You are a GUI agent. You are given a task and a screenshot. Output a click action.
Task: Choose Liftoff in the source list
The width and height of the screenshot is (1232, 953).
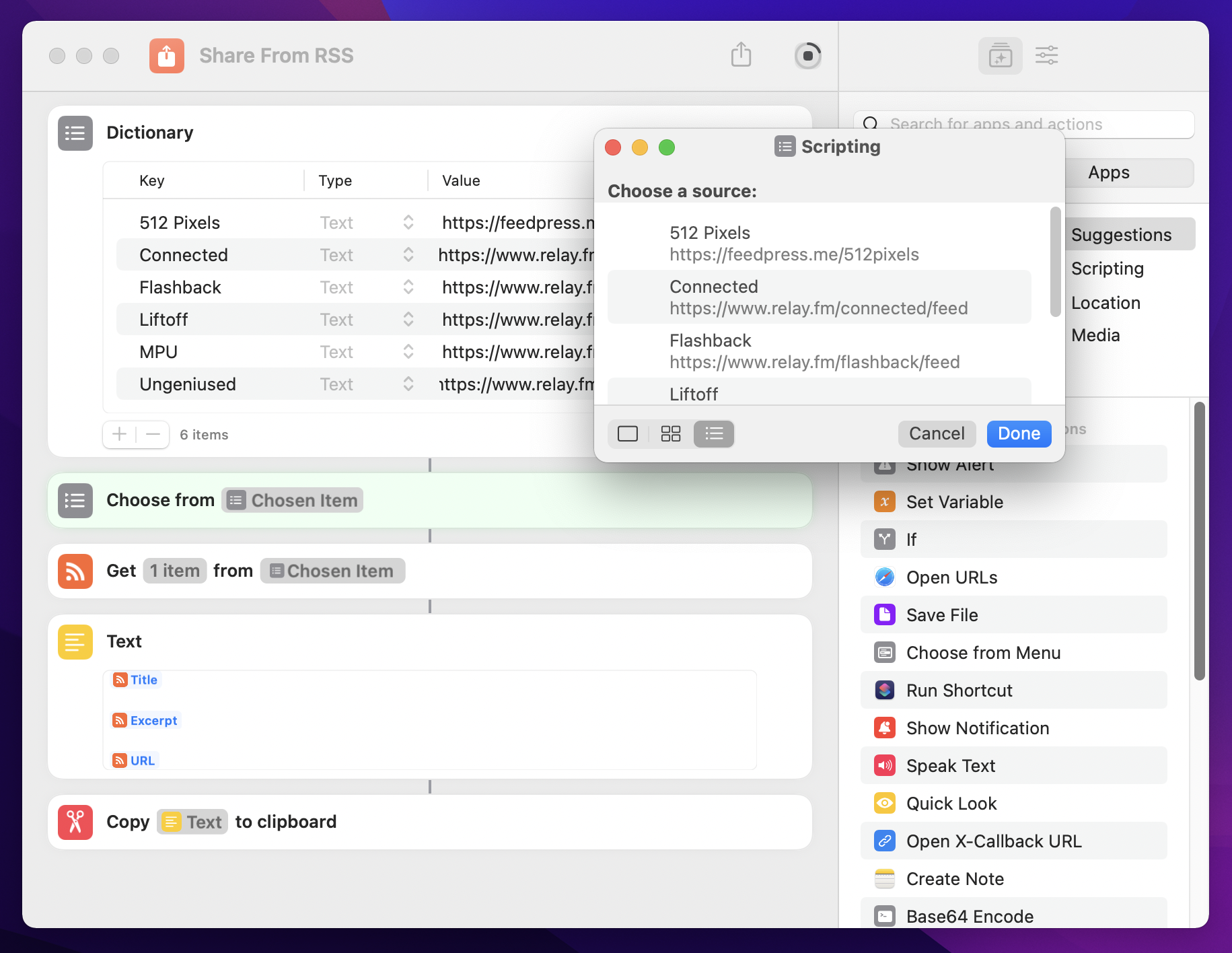(x=819, y=392)
